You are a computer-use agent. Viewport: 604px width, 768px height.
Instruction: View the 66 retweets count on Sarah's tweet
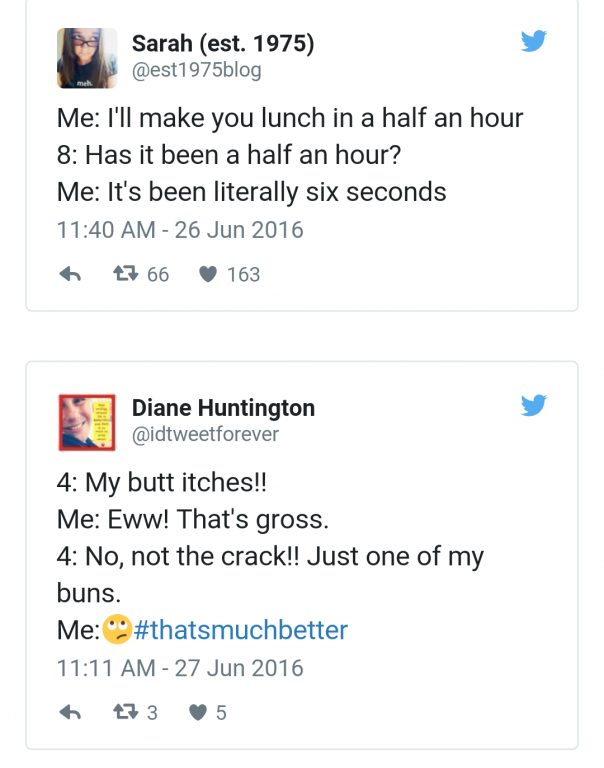(x=158, y=274)
